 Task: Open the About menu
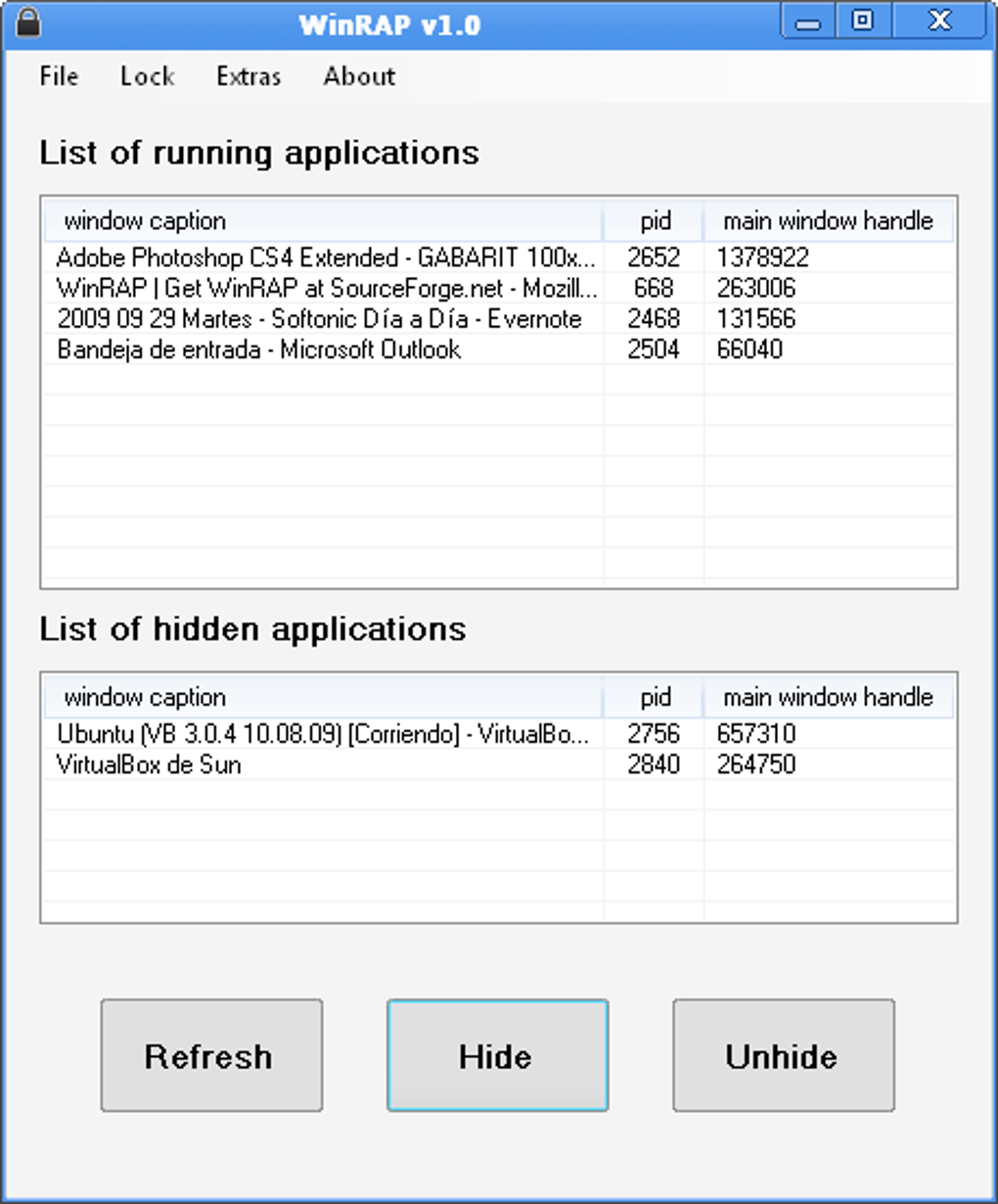point(359,76)
